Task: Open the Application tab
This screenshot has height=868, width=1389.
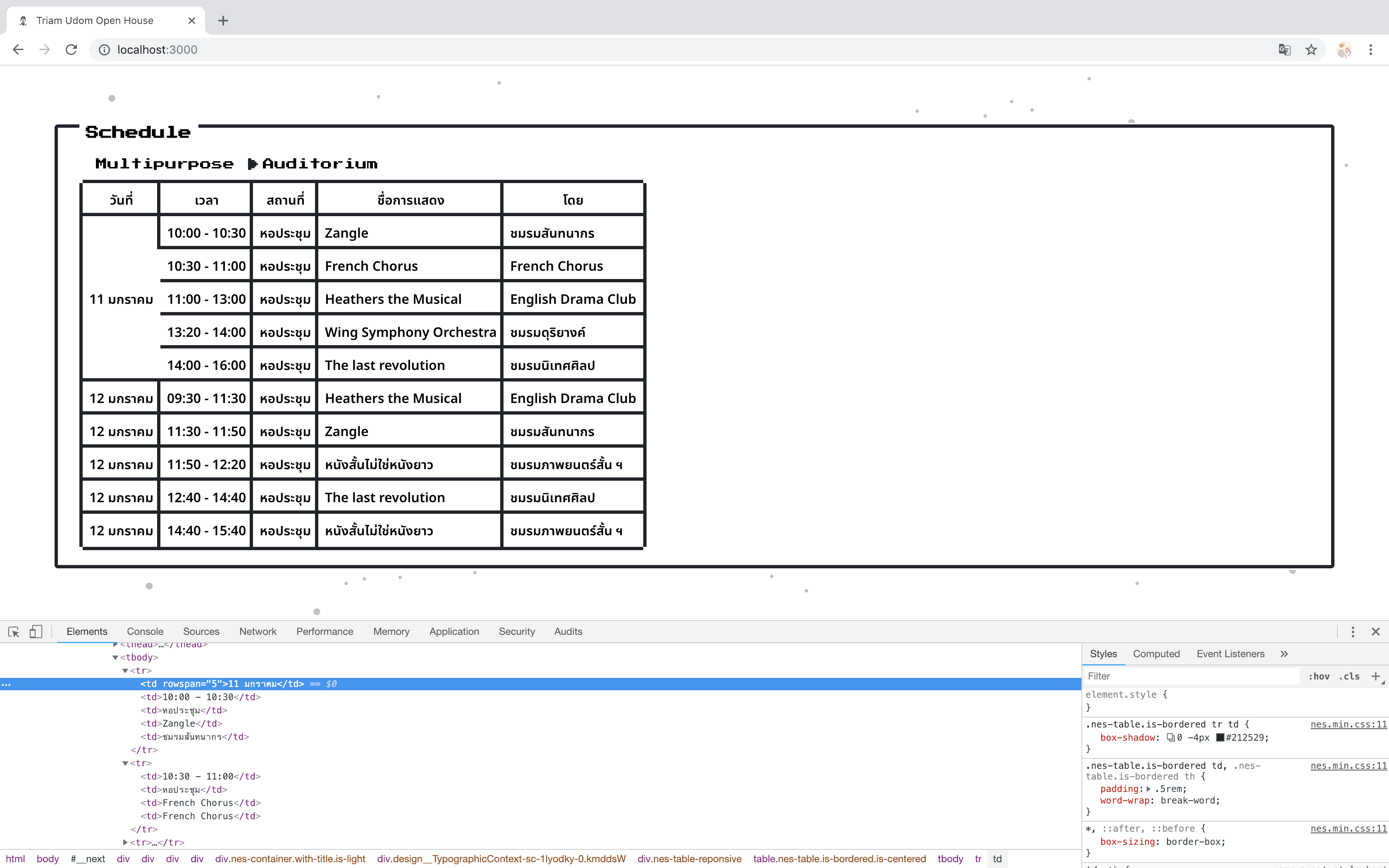Action: click(454, 632)
